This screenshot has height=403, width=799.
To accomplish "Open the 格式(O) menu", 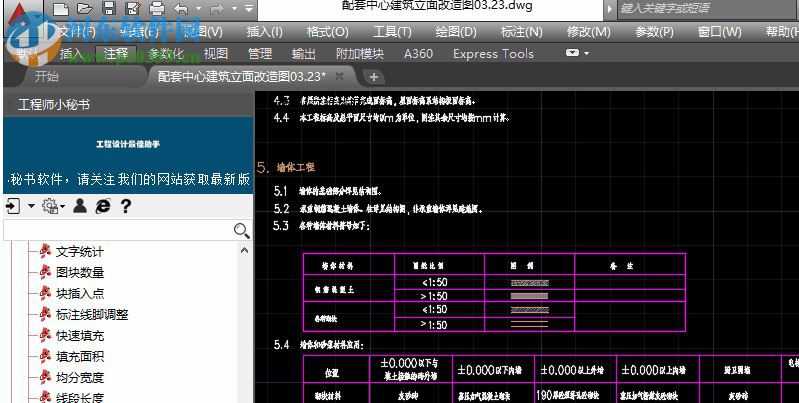I will click(328, 32).
